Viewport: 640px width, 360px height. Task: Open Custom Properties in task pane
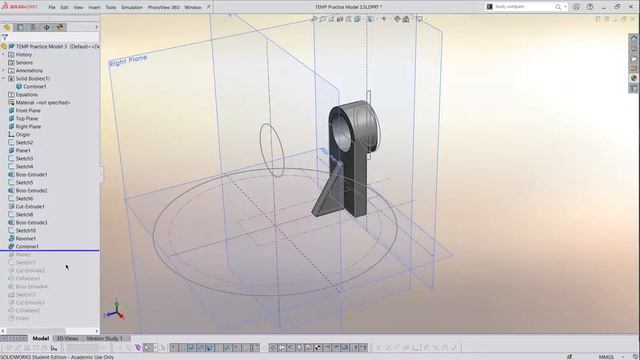point(634,88)
